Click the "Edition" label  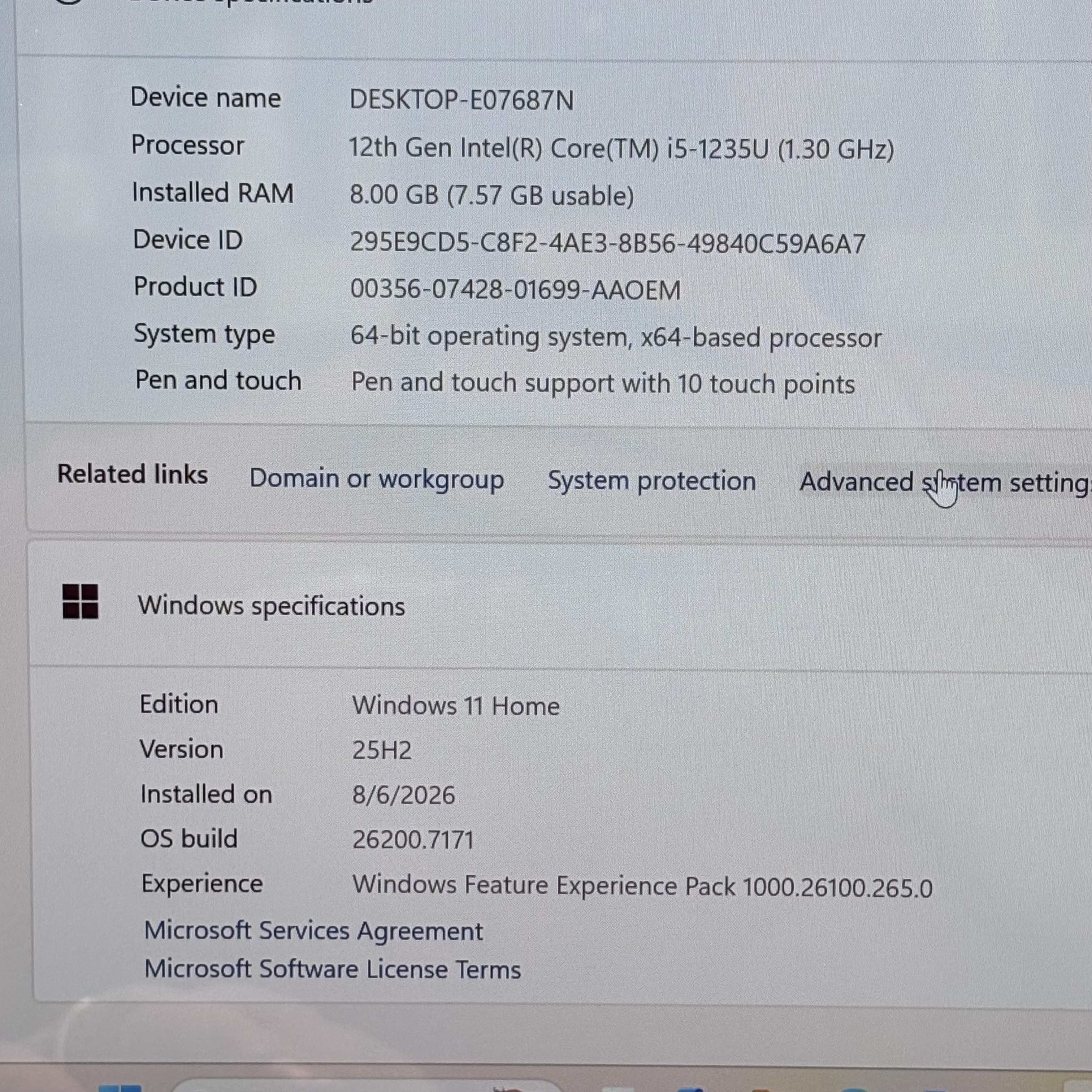[x=179, y=704]
